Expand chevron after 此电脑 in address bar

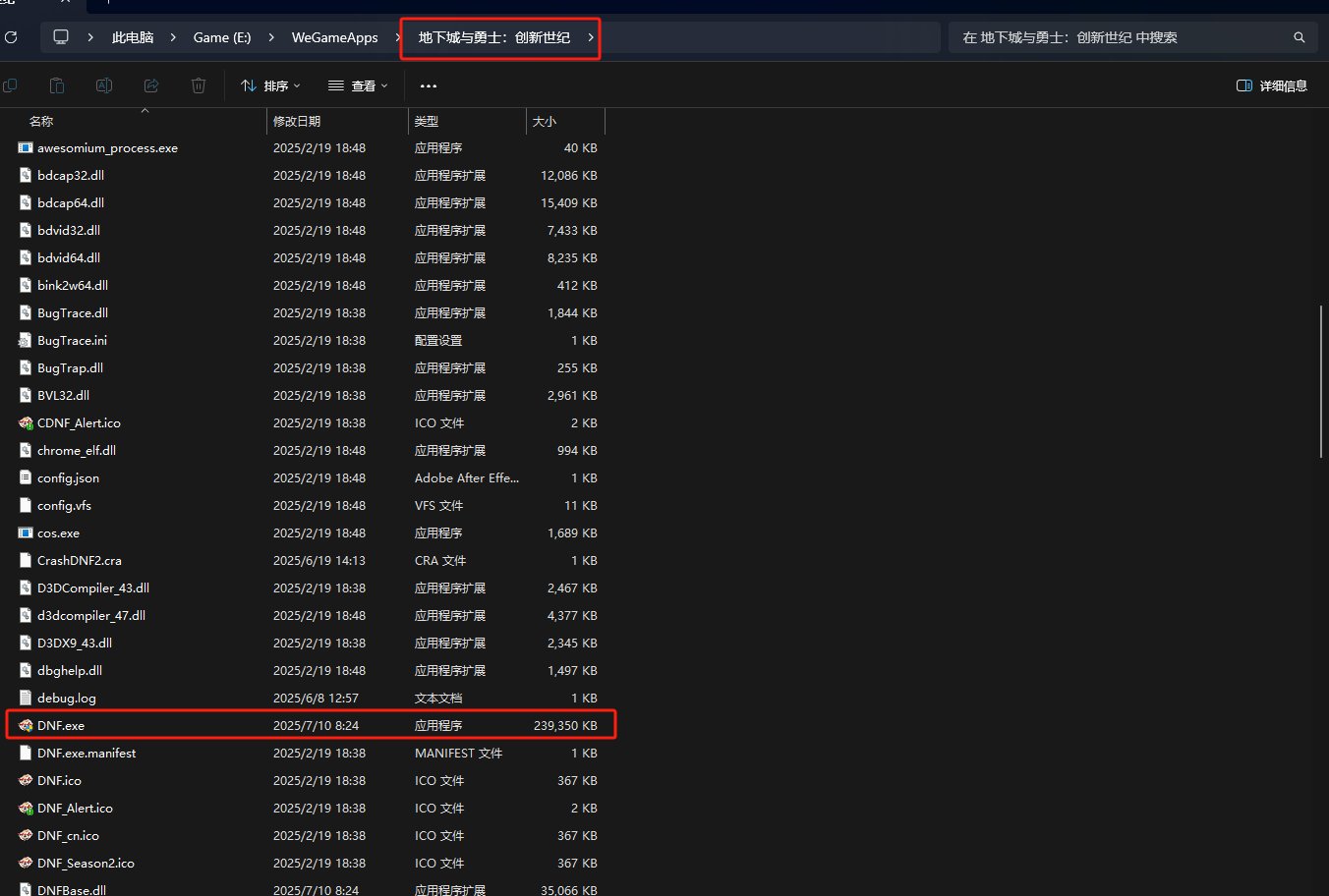[174, 37]
